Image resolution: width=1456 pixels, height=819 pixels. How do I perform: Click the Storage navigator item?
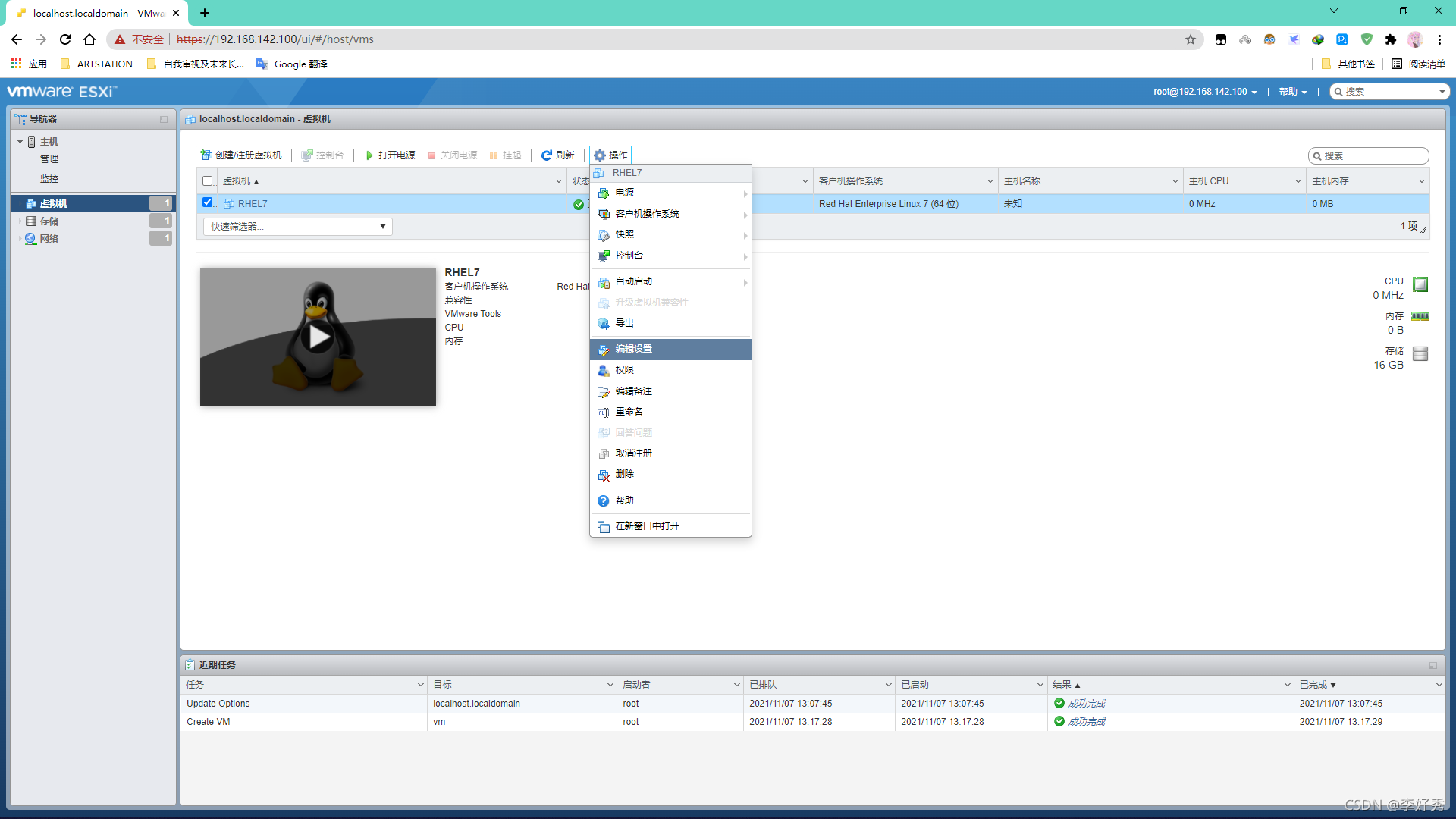[49, 221]
